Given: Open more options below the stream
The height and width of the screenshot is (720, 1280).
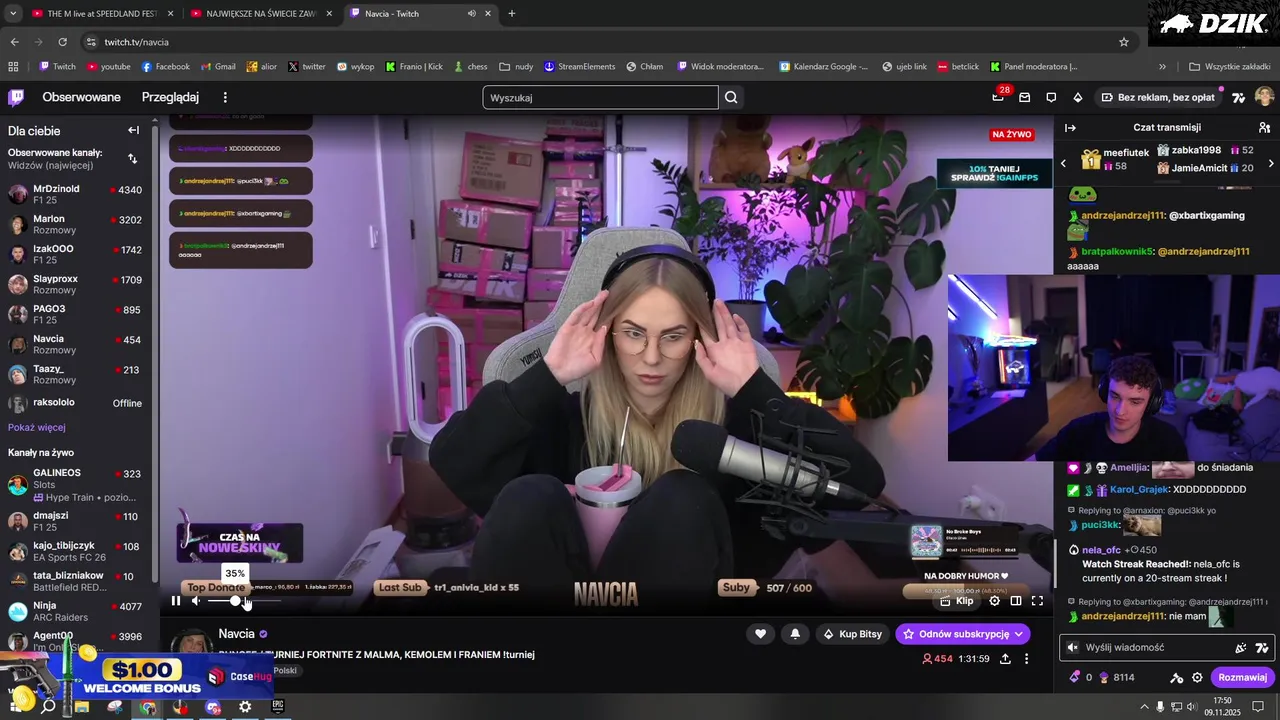Looking at the screenshot, I should coord(1026,659).
